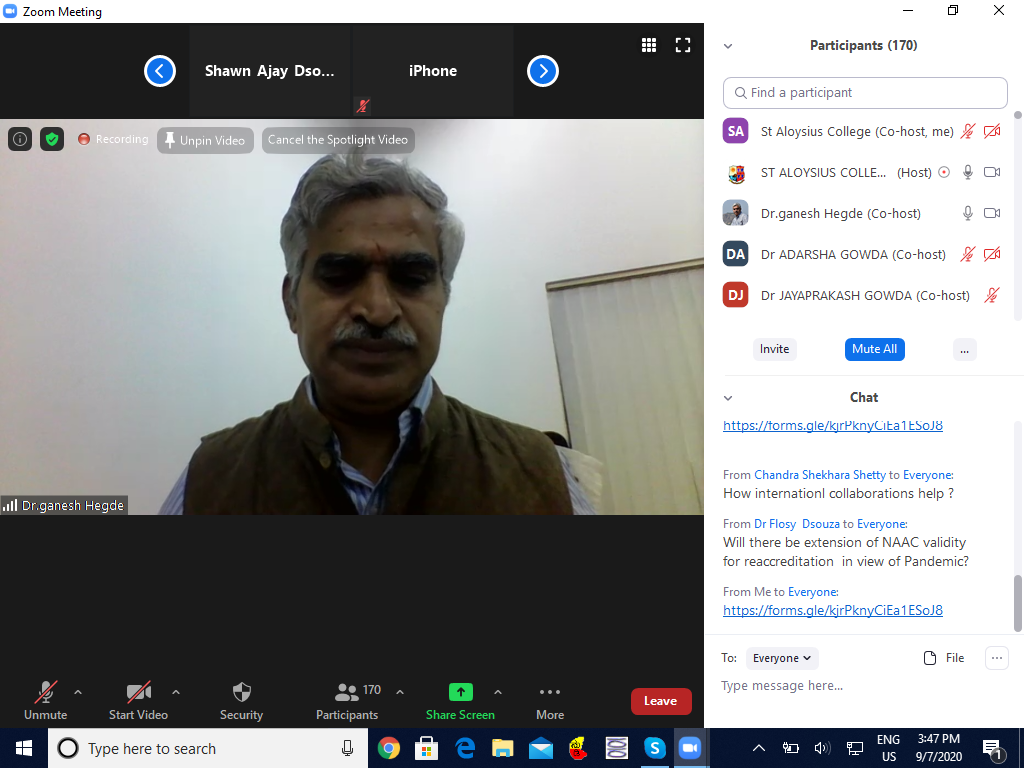Click the chat message input field
This screenshot has height=768, width=1024.
[865, 686]
